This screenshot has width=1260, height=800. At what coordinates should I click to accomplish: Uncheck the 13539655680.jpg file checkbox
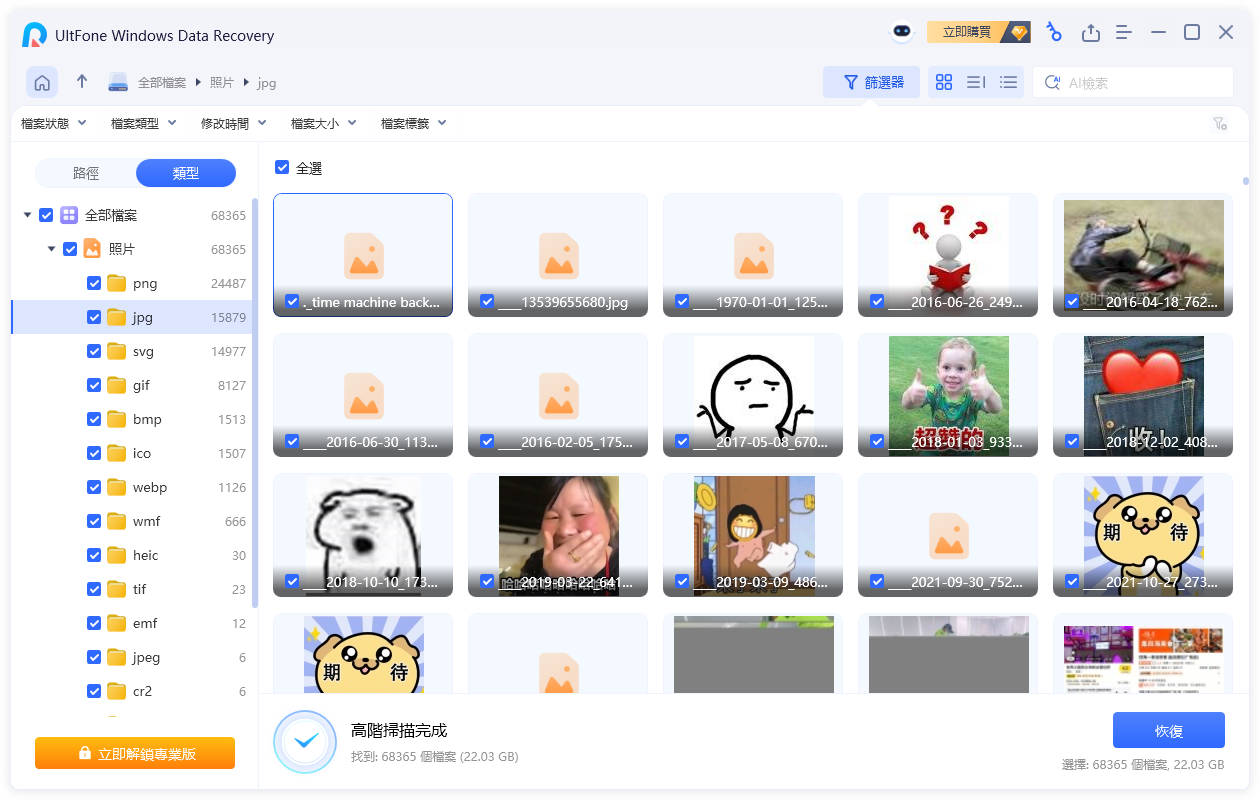[487, 301]
